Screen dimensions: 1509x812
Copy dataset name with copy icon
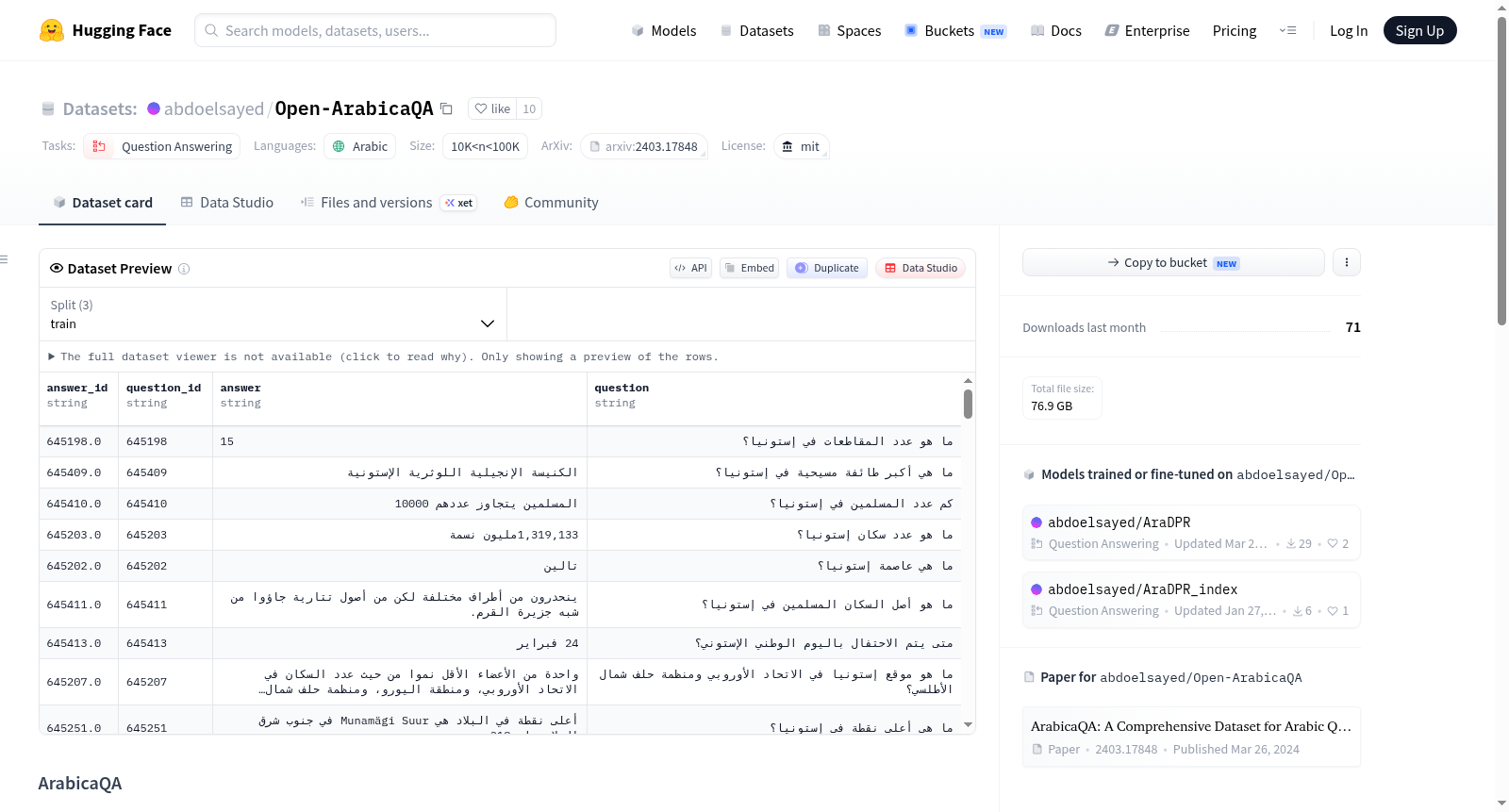coord(447,108)
